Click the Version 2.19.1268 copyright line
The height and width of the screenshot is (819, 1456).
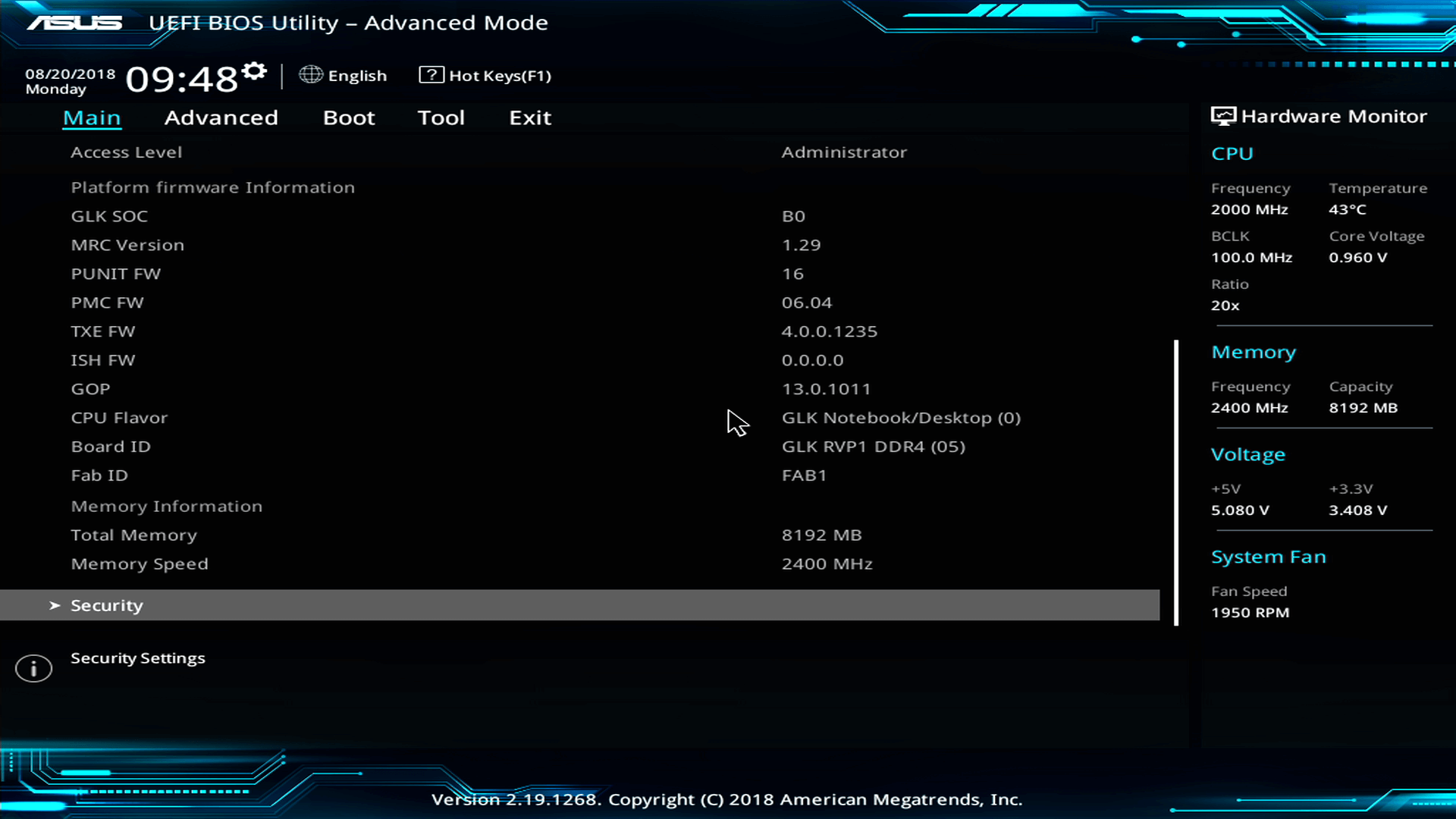pos(726,799)
